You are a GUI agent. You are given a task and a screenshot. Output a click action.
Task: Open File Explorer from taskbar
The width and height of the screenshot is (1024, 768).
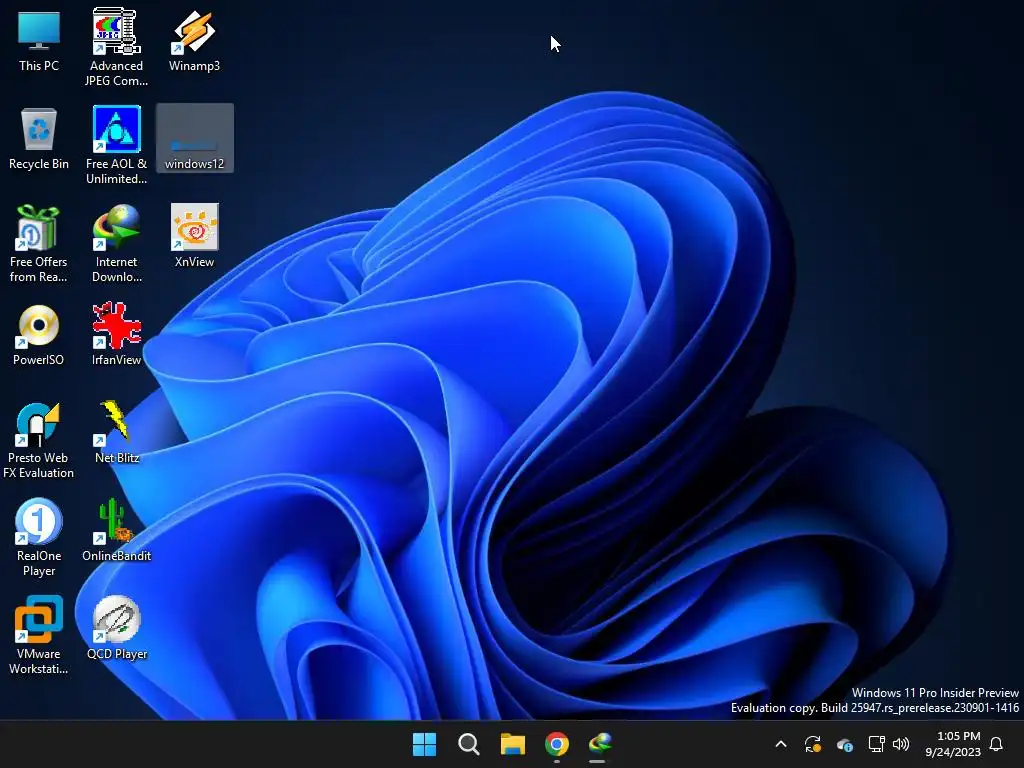click(x=513, y=744)
